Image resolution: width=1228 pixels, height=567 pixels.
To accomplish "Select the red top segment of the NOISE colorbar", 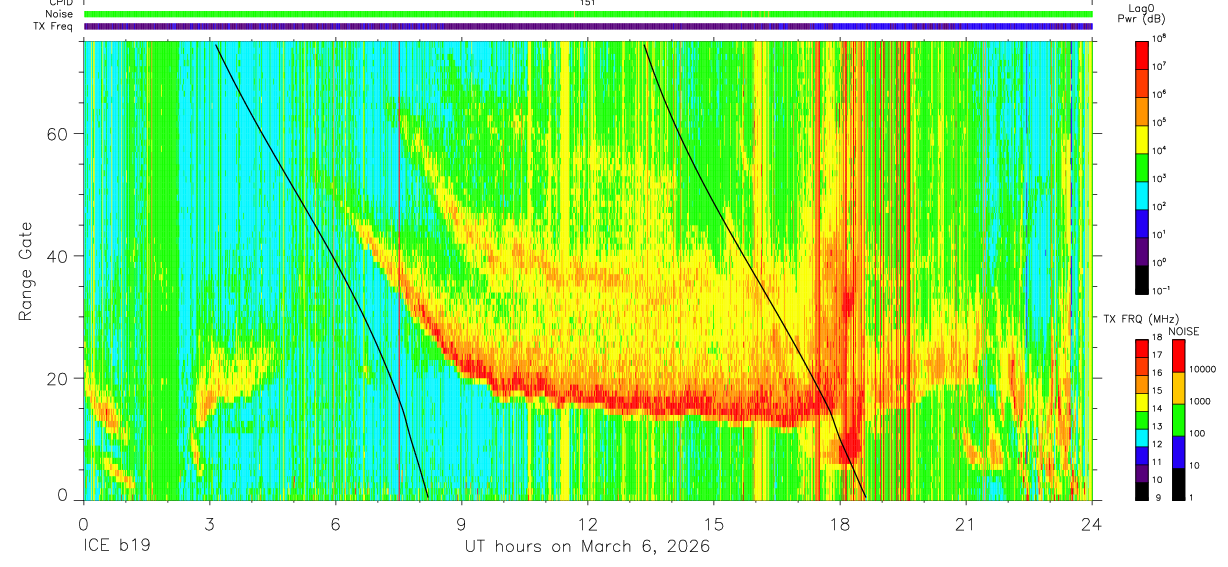I will tap(1179, 356).
